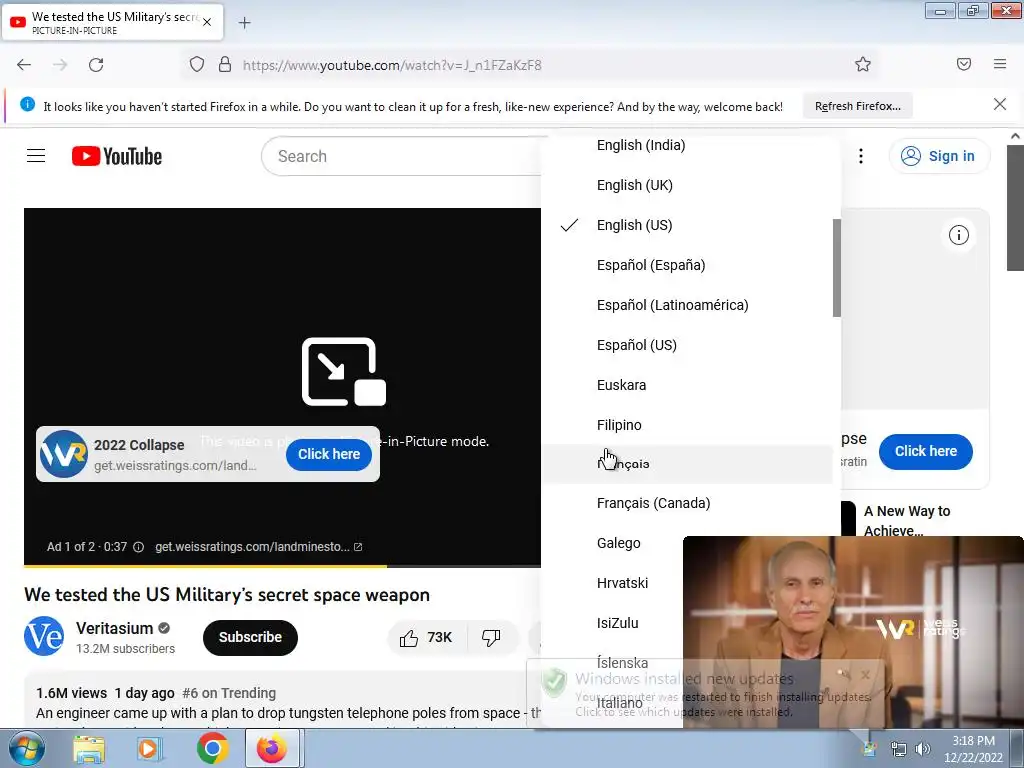Image resolution: width=1024 pixels, height=768 pixels.
Task: Bookmark this page with the star icon
Action: click(x=863, y=64)
